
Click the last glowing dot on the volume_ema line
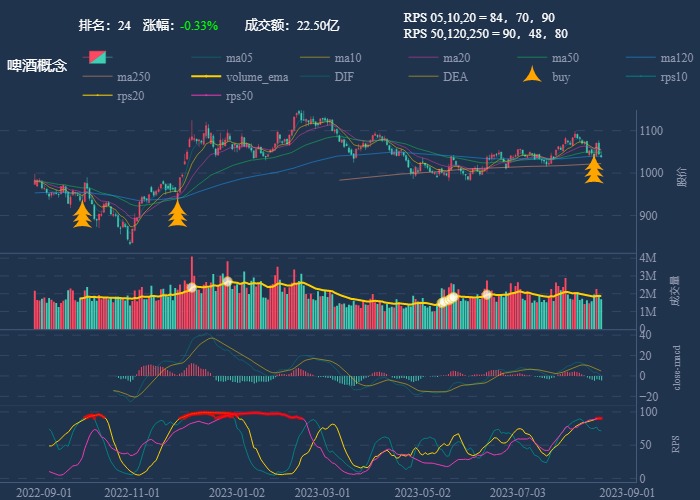tap(487, 294)
